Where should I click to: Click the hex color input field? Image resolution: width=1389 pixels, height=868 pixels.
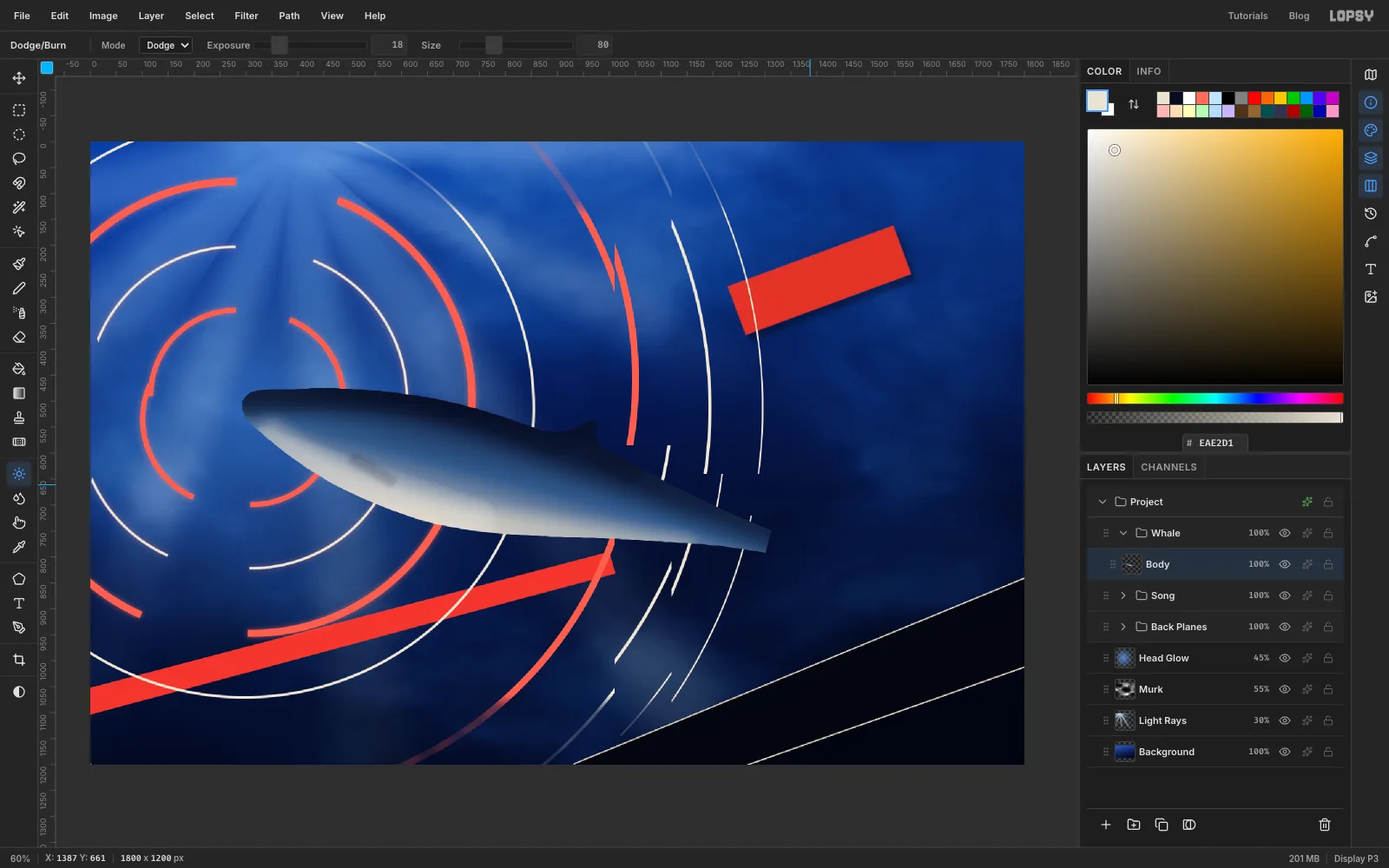[1215, 443]
